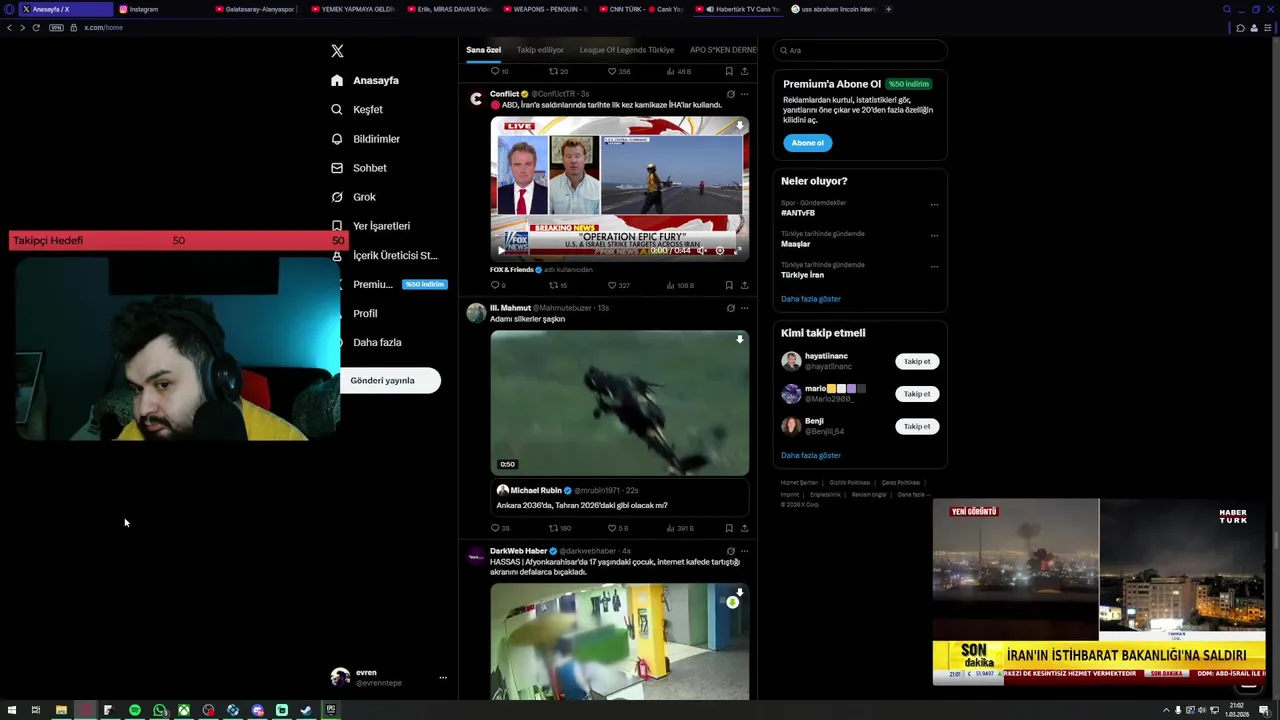Bookmark III. Mahmut post
Image resolution: width=1280 pixels, height=720 pixels.
click(729, 528)
